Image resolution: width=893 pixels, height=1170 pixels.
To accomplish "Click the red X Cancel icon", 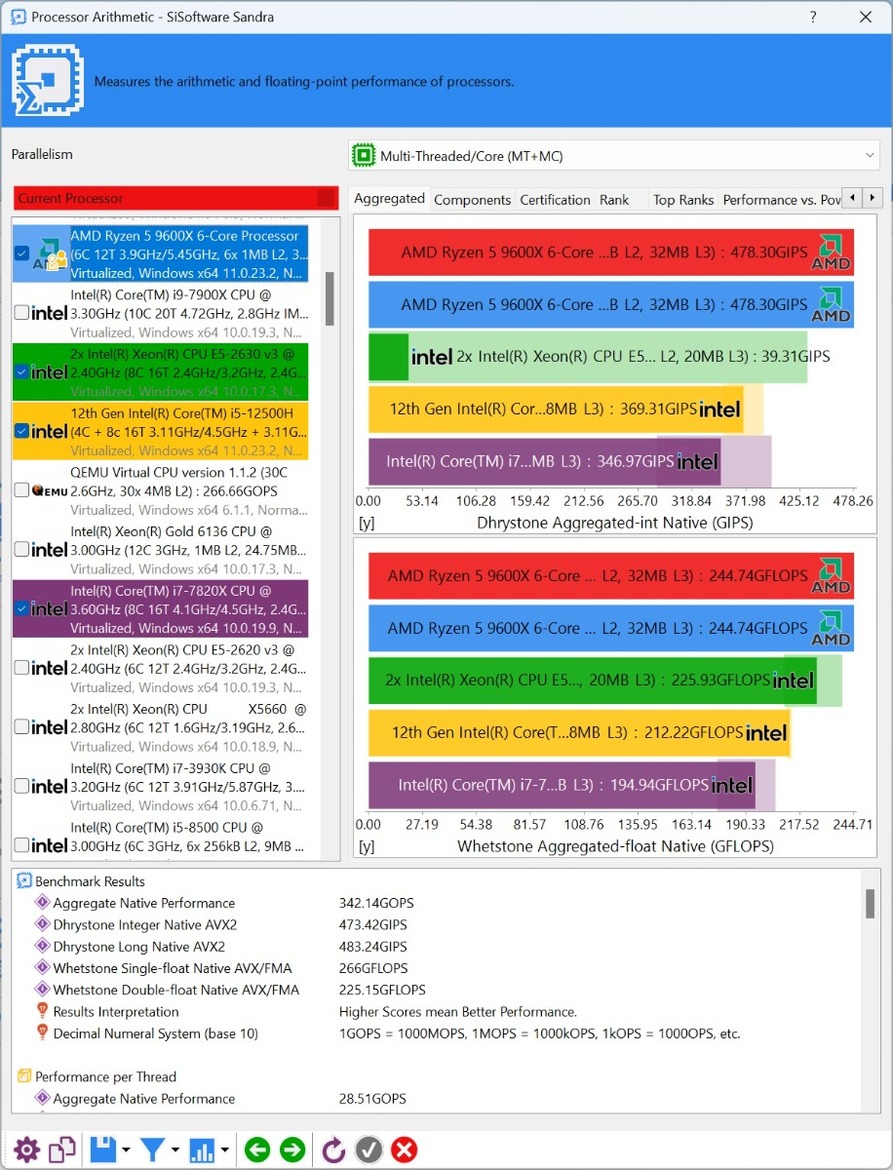I will [404, 1149].
